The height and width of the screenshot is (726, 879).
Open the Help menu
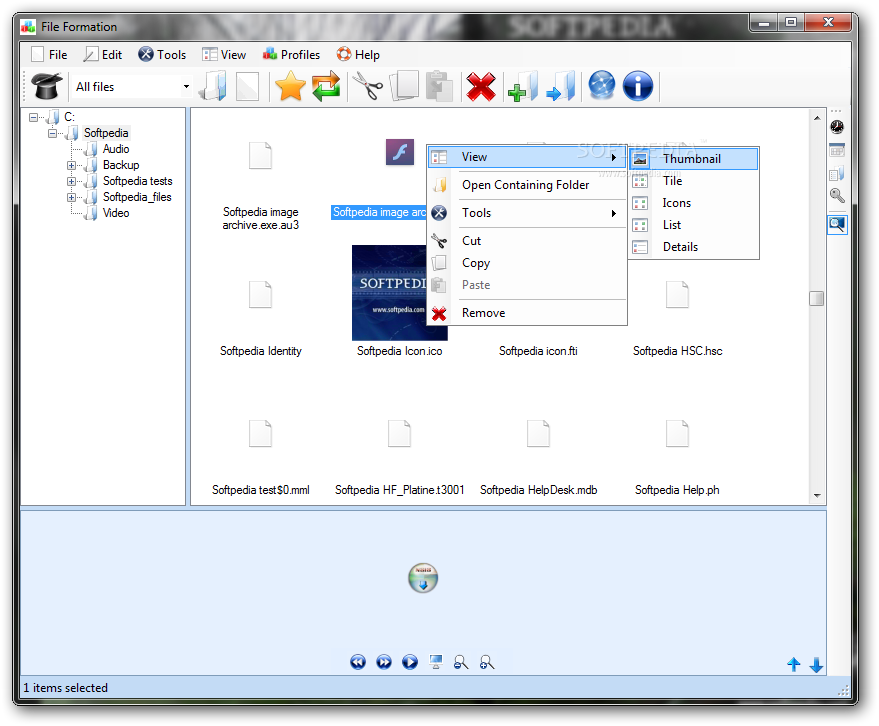(358, 54)
